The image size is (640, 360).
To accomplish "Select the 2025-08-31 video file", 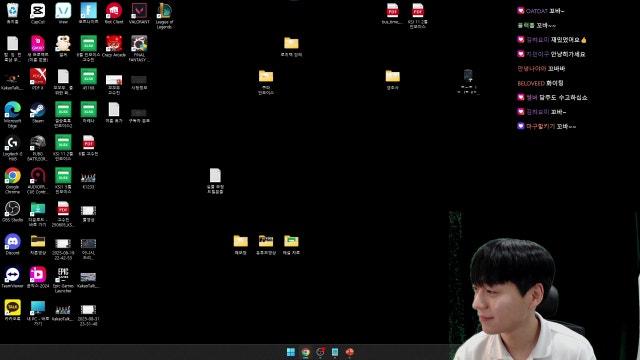I will (89, 315).
